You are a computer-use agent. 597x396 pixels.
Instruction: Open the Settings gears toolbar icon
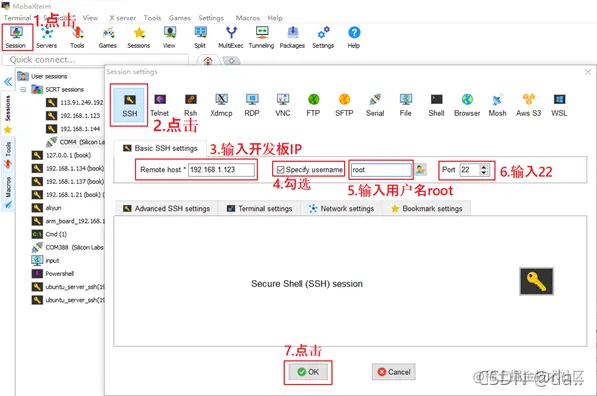[x=323, y=37]
